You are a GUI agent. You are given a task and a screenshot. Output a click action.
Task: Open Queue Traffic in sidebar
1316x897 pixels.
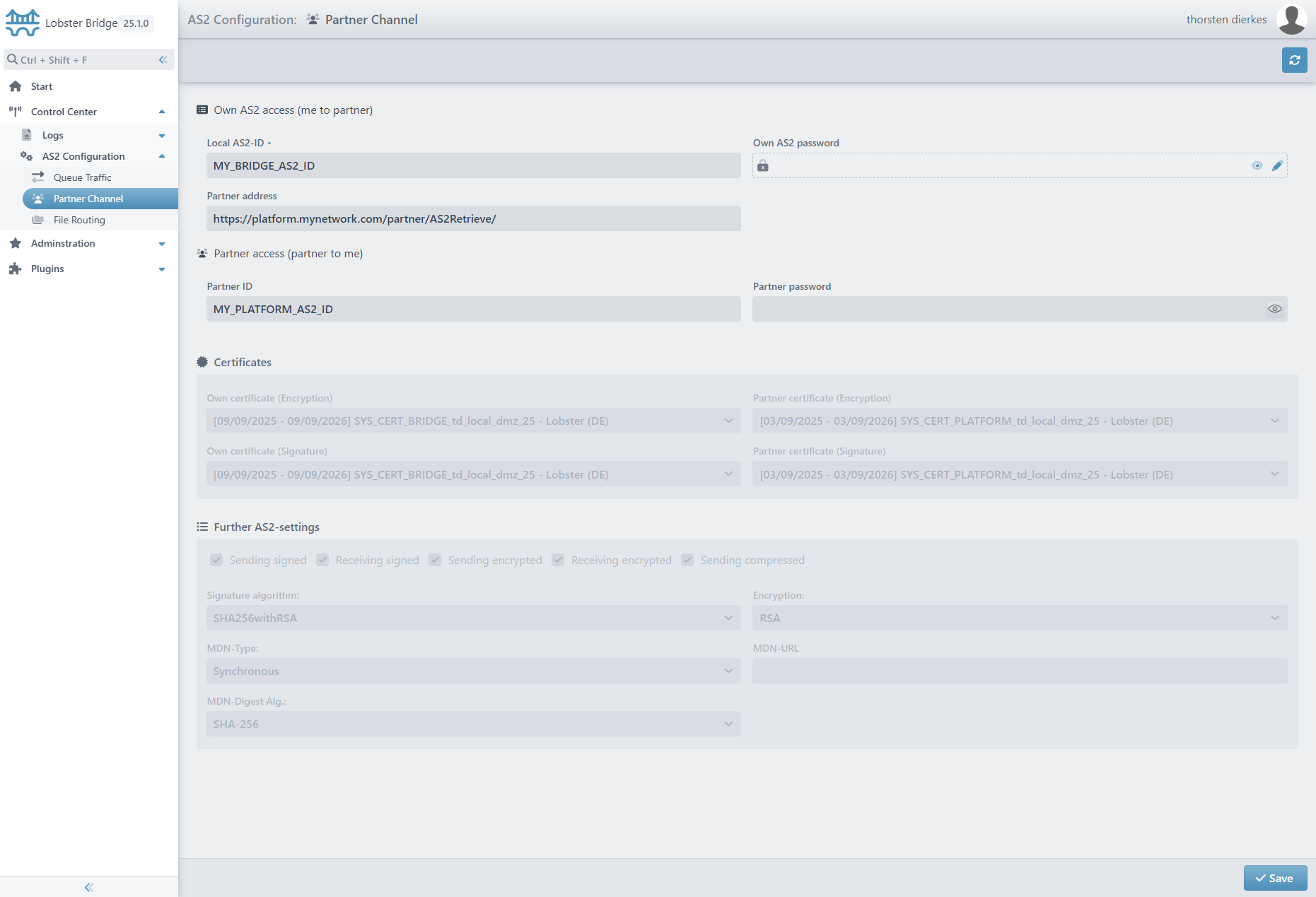tap(83, 177)
